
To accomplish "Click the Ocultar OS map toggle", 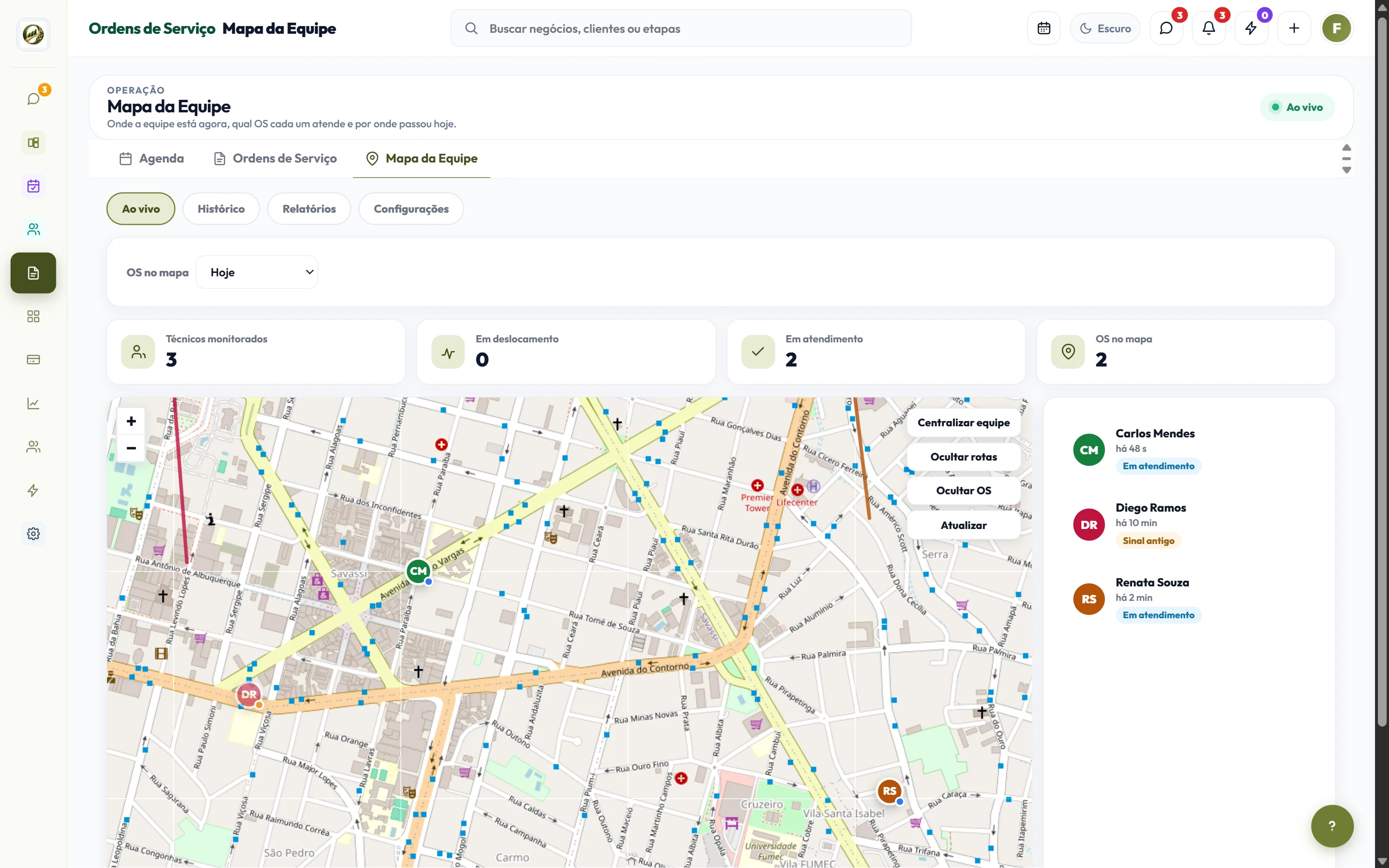I will [x=963, y=491].
